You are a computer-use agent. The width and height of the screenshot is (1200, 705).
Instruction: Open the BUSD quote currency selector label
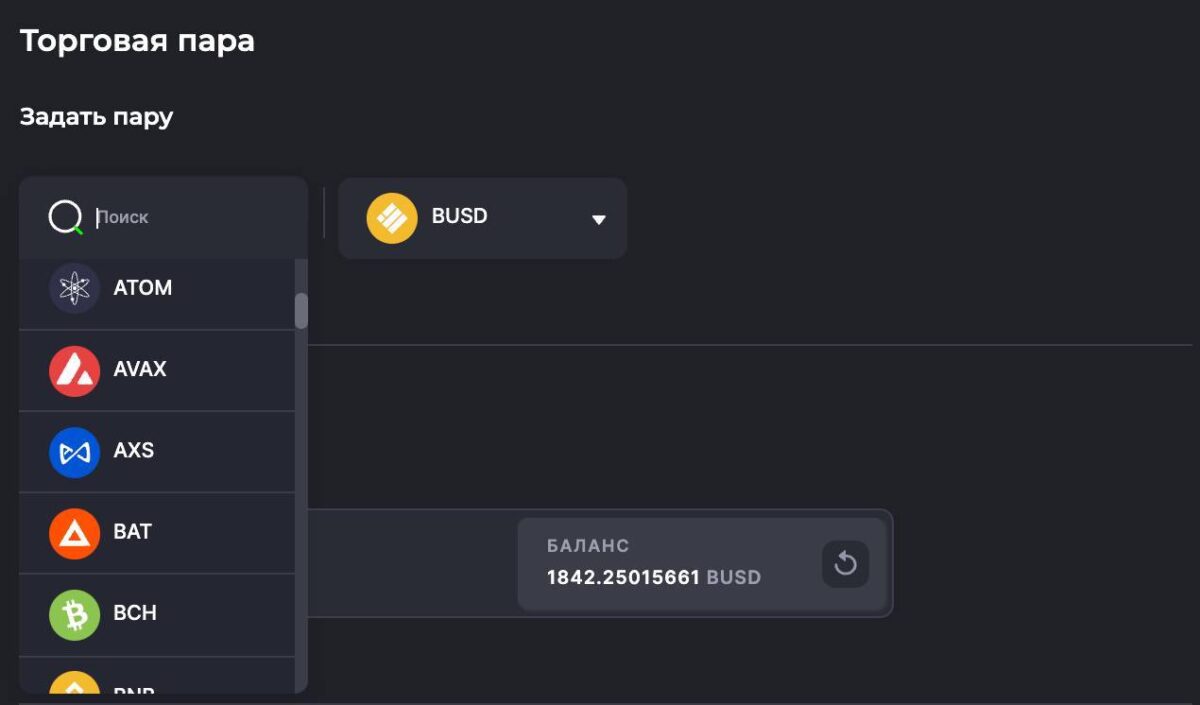[x=460, y=216]
